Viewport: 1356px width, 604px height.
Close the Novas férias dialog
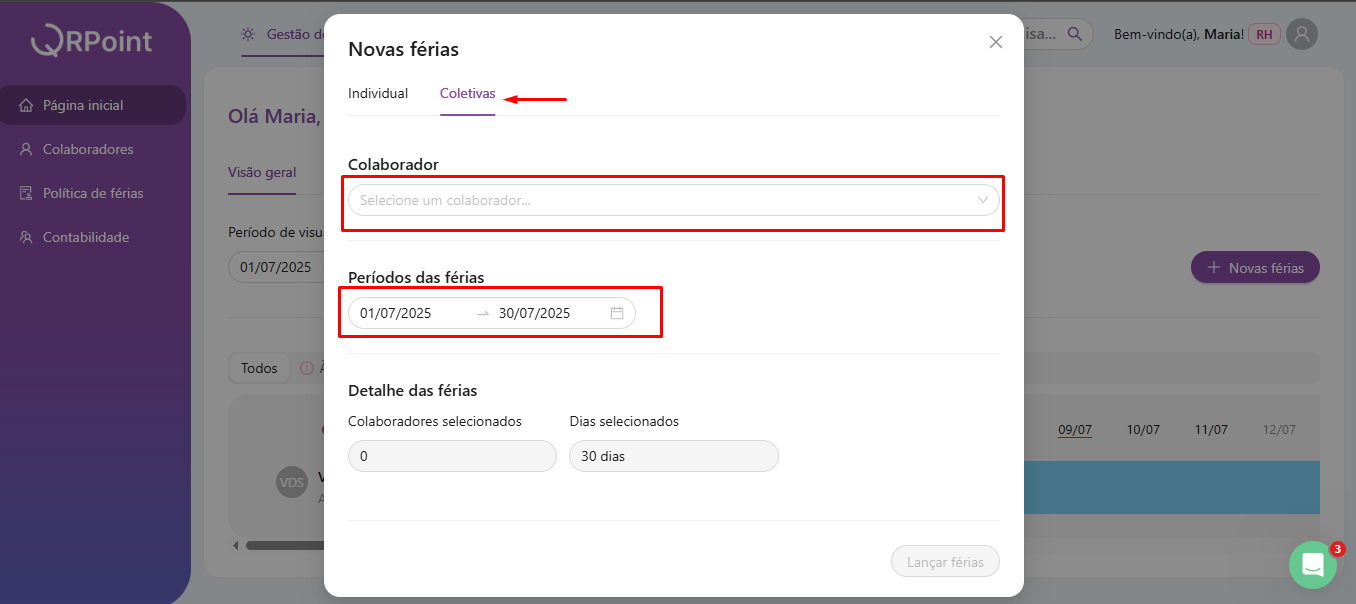point(995,42)
